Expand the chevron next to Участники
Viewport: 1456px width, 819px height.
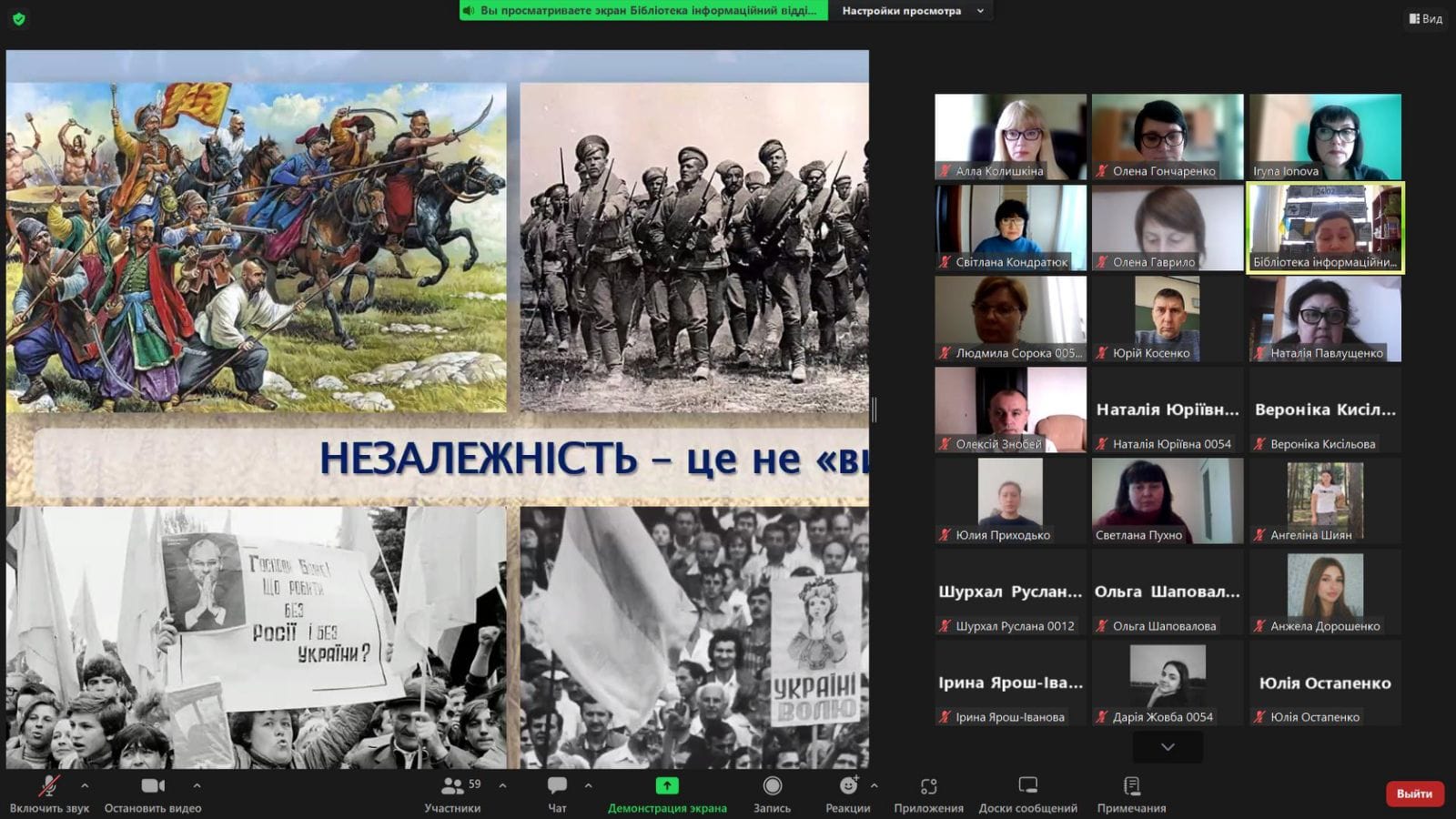pos(502,785)
